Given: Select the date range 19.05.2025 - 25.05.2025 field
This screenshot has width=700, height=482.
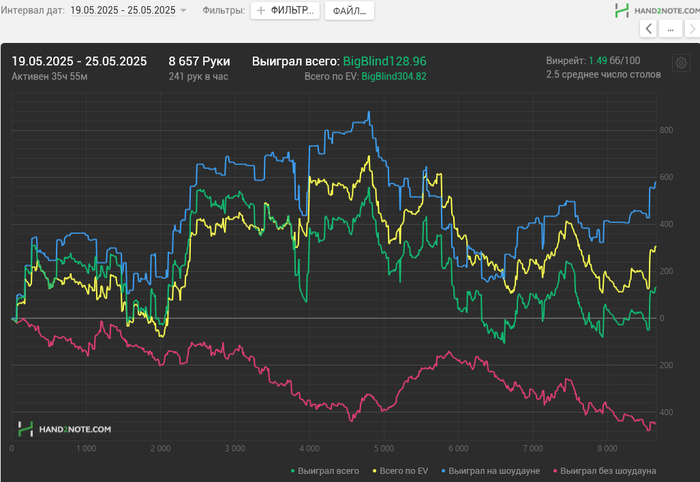Looking at the screenshot, I should 123,10.
